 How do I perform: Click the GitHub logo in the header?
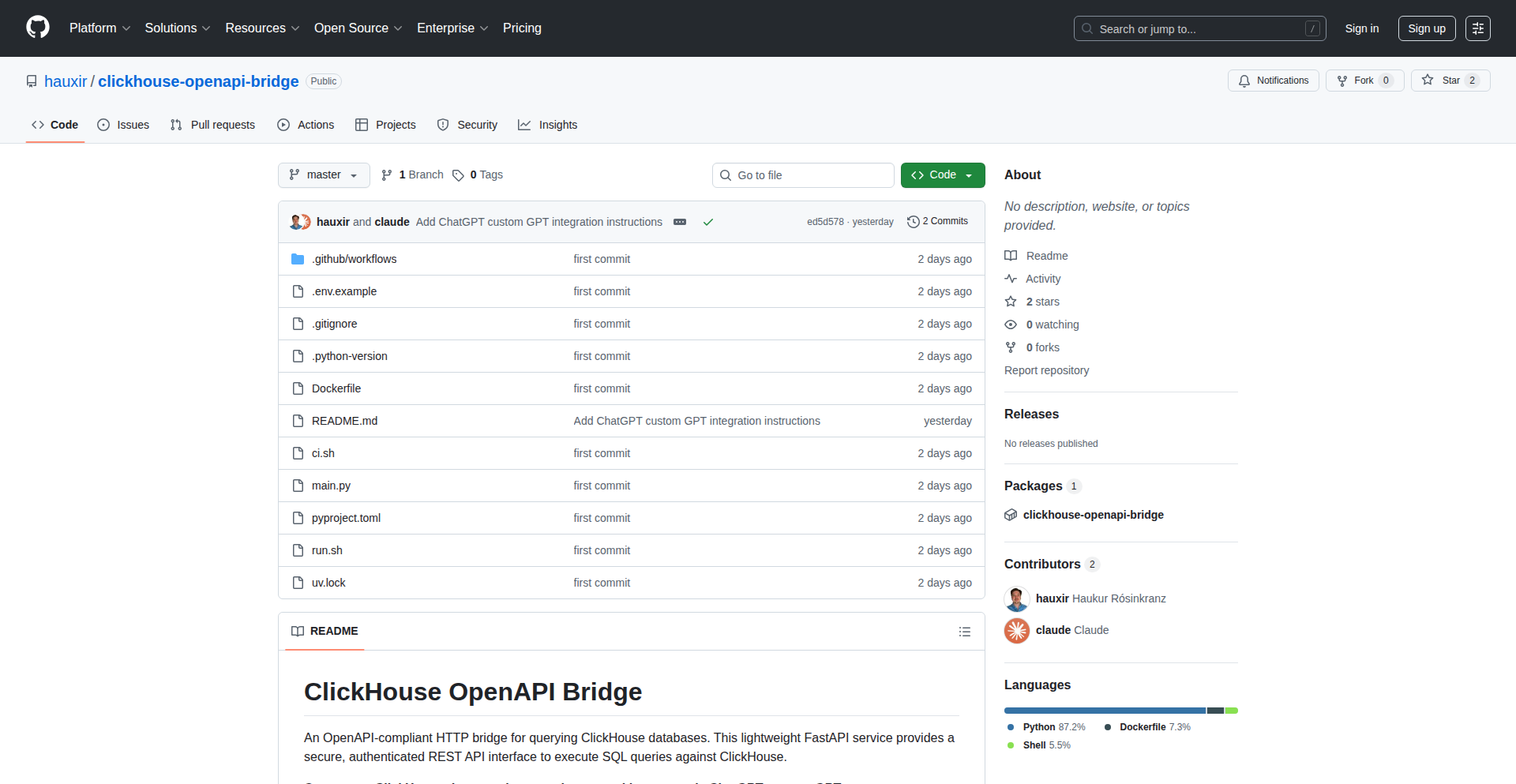(36, 28)
